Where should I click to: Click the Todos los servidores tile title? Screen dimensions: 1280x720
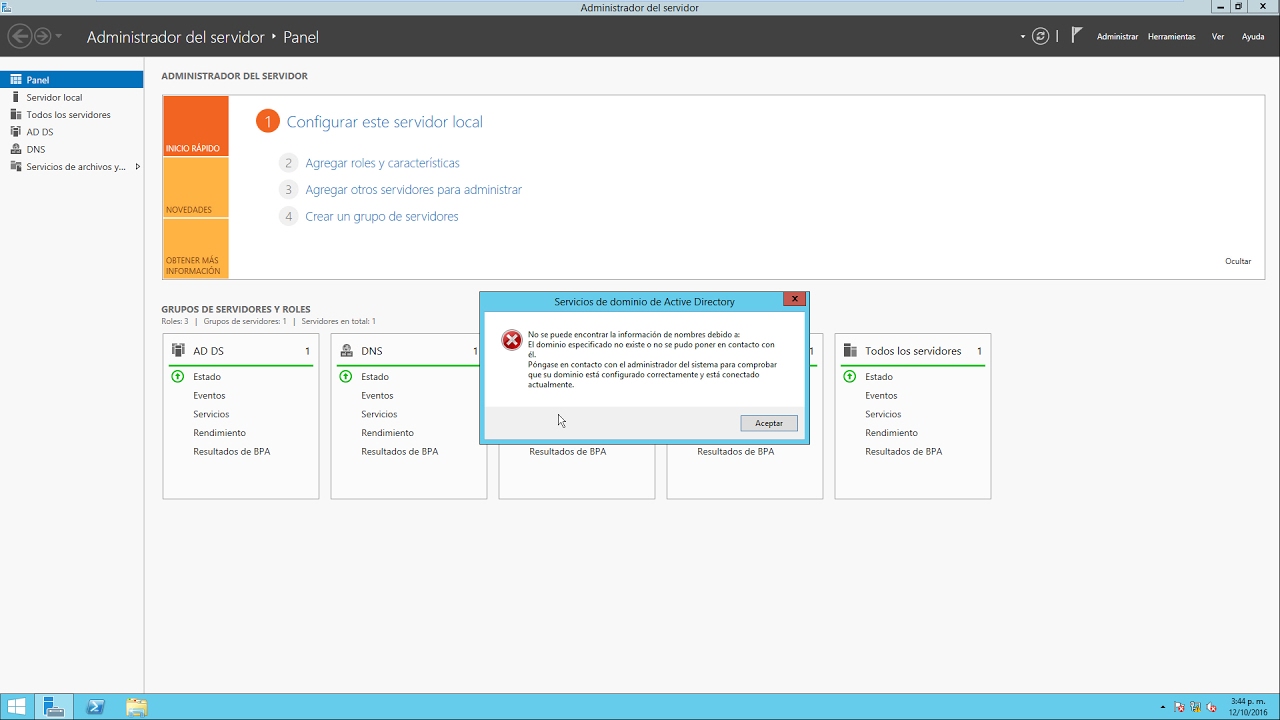pos(913,351)
